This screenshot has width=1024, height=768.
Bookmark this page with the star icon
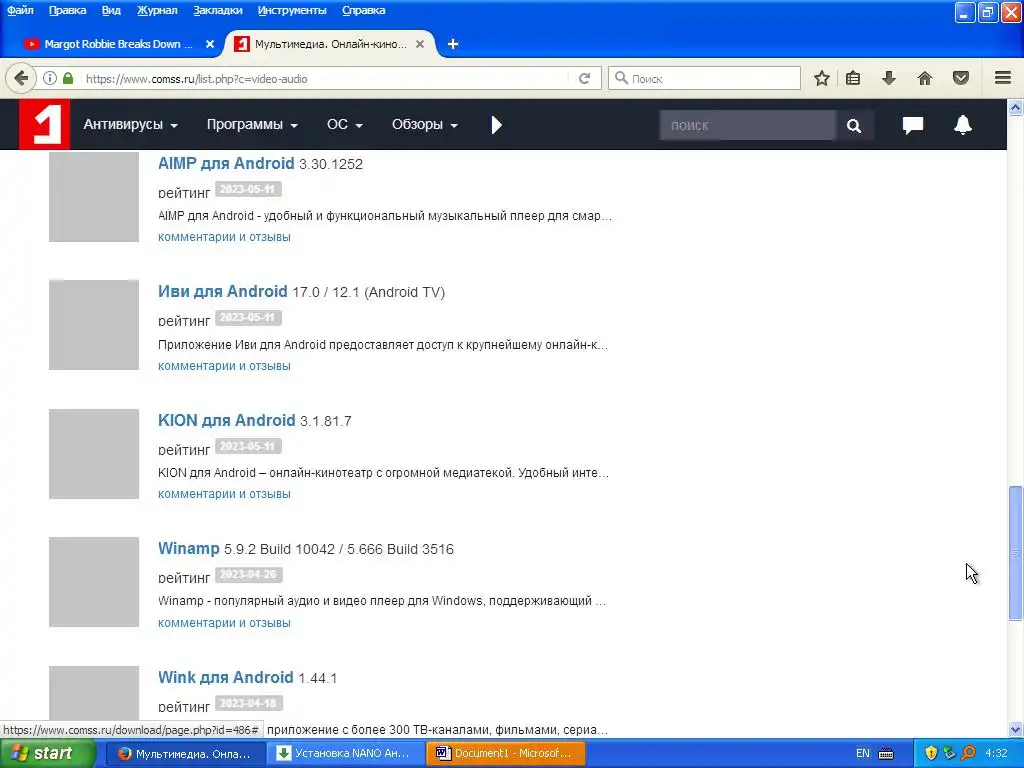point(822,78)
